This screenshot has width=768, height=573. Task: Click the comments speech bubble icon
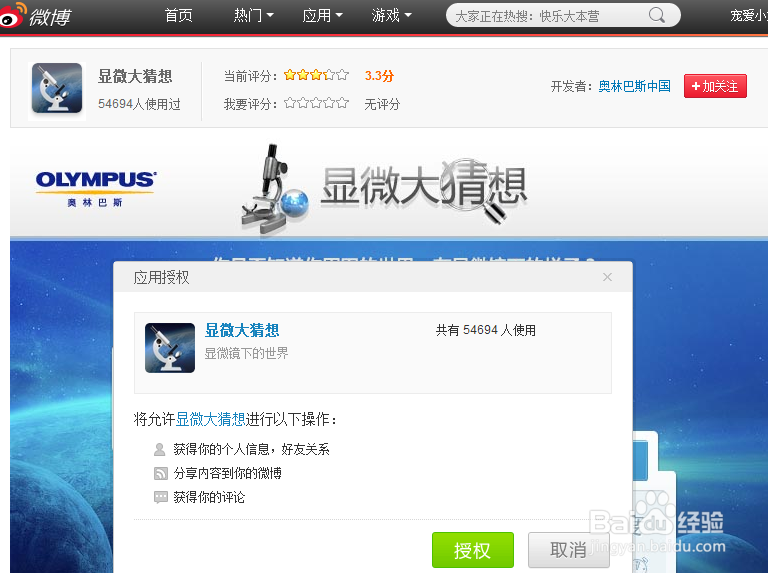(161, 497)
